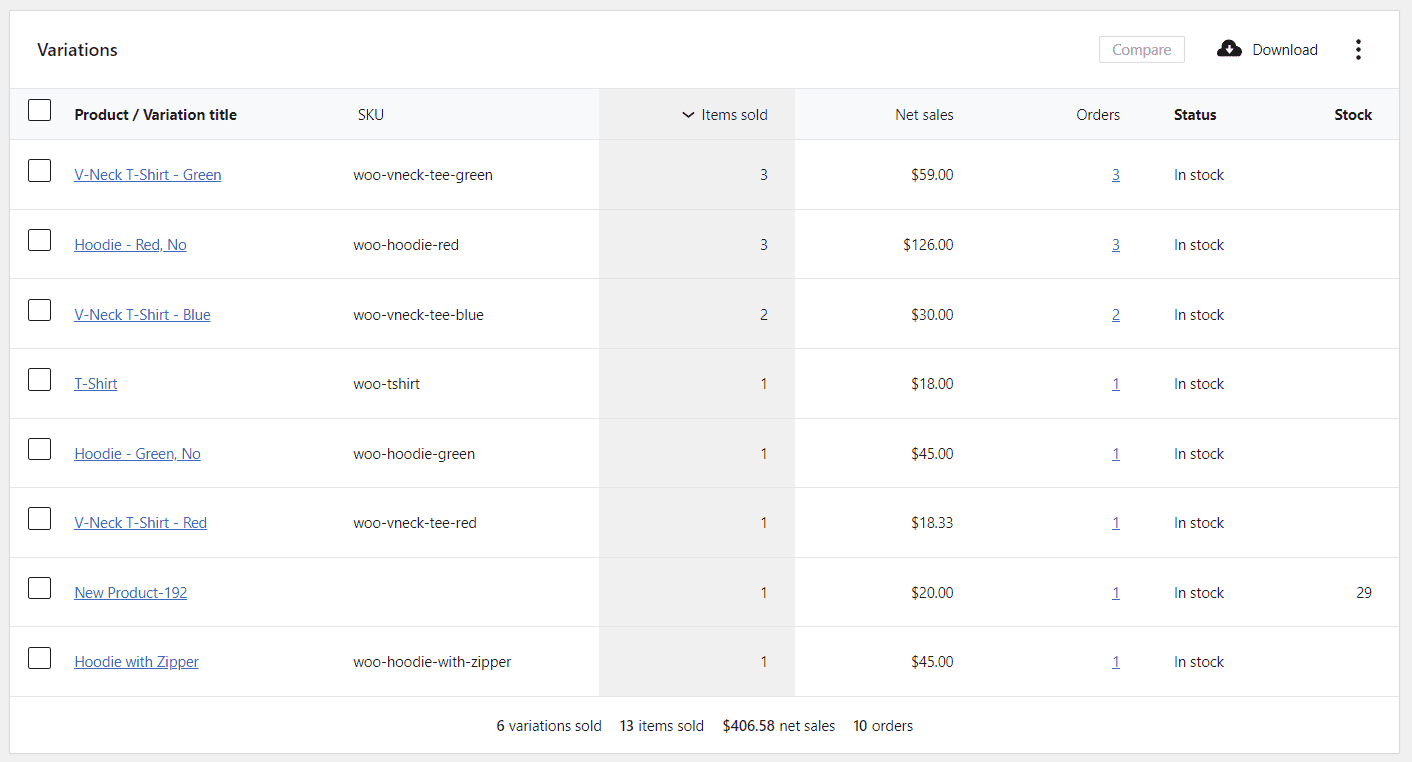Click the orders link showing 2 for V-Neck Blue
The width and height of the screenshot is (1412, 762).
tap(1116, 314)
